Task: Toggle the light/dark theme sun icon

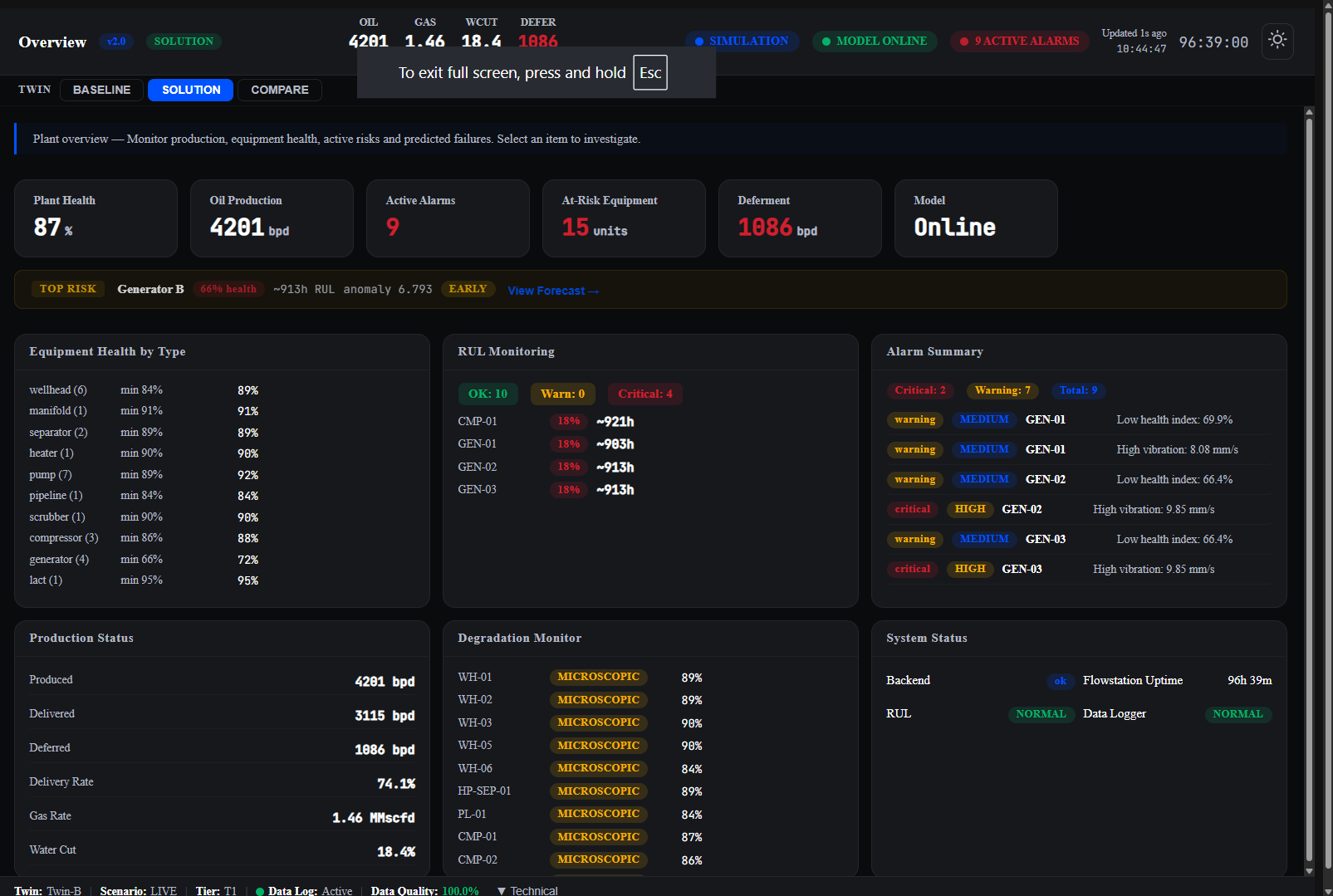Action: click(1277, 40)
